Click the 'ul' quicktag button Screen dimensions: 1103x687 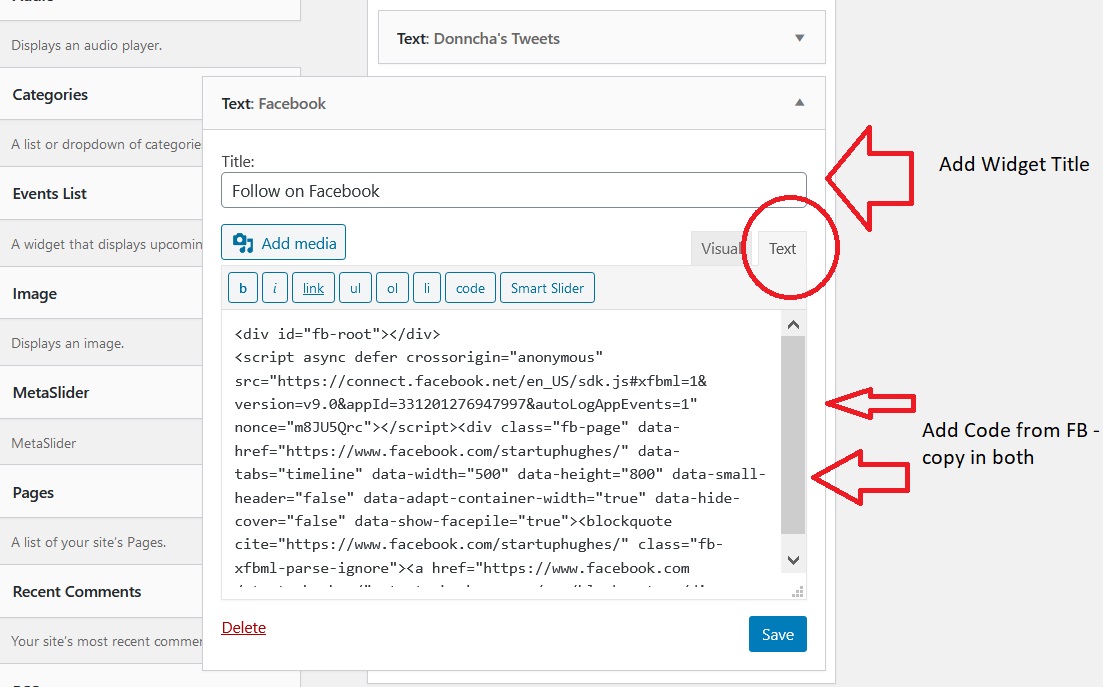pos(355,288)
